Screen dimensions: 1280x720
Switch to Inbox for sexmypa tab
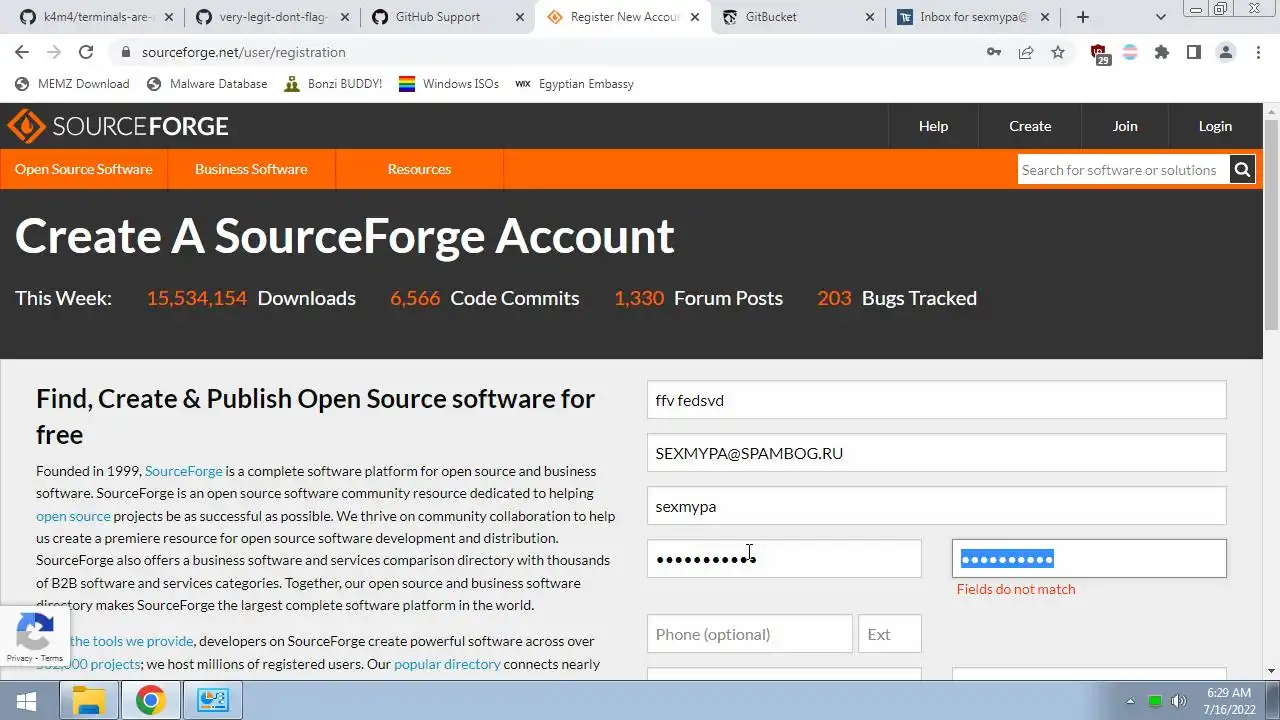[x=972, y=17]
